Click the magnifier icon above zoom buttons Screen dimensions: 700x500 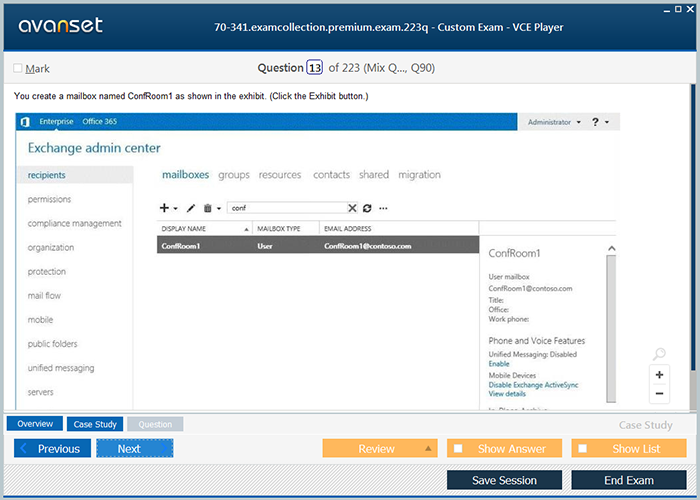click(658, 354)
